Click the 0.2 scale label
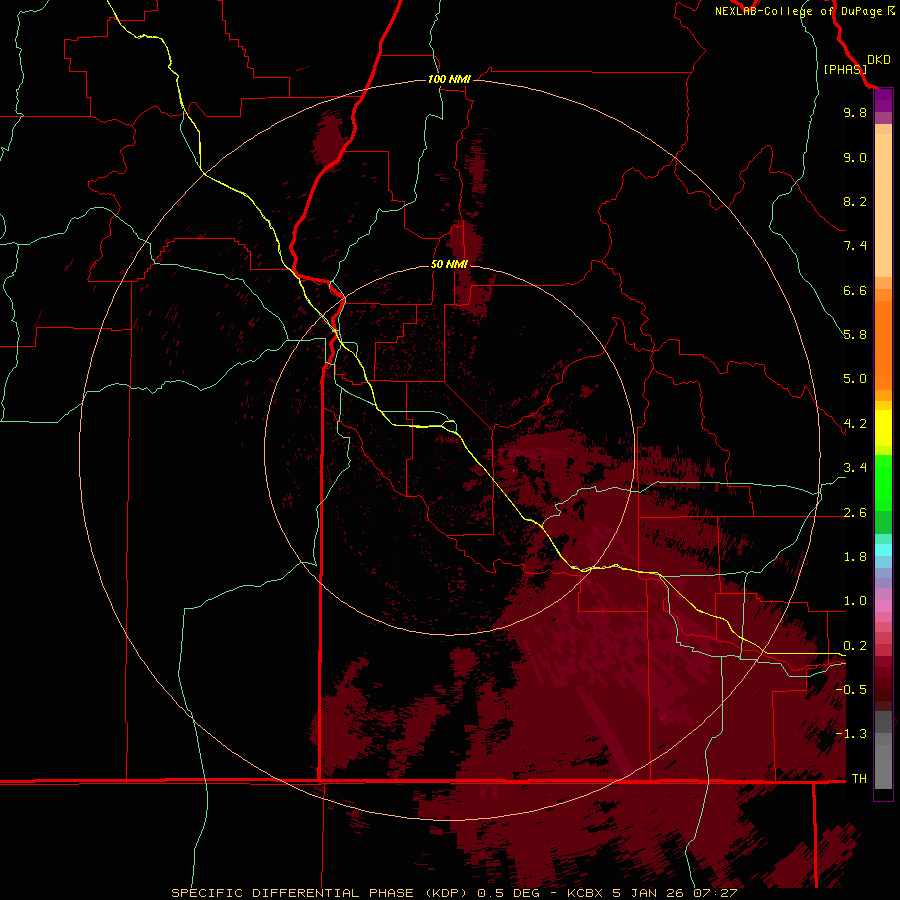The height and width of the screenshot is (900, 900). click(855, 646)
